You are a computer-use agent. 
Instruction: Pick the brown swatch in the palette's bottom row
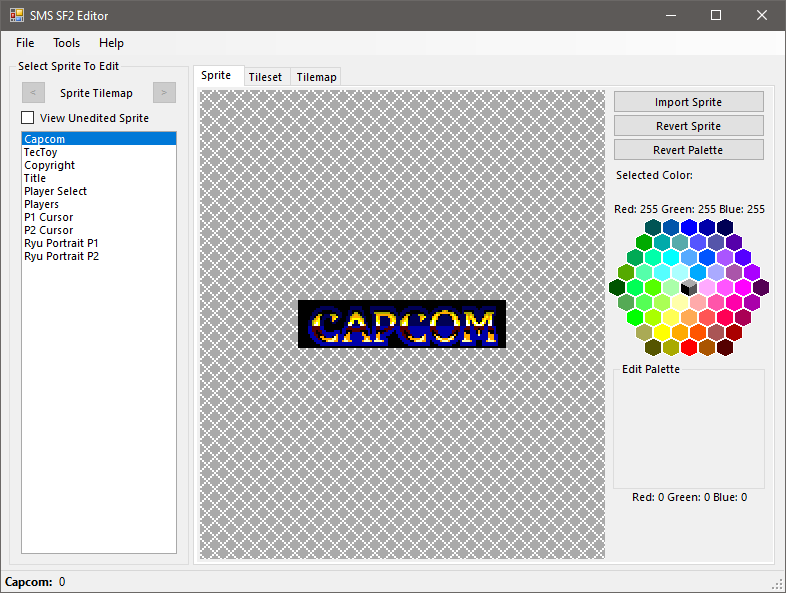point(707,347)
